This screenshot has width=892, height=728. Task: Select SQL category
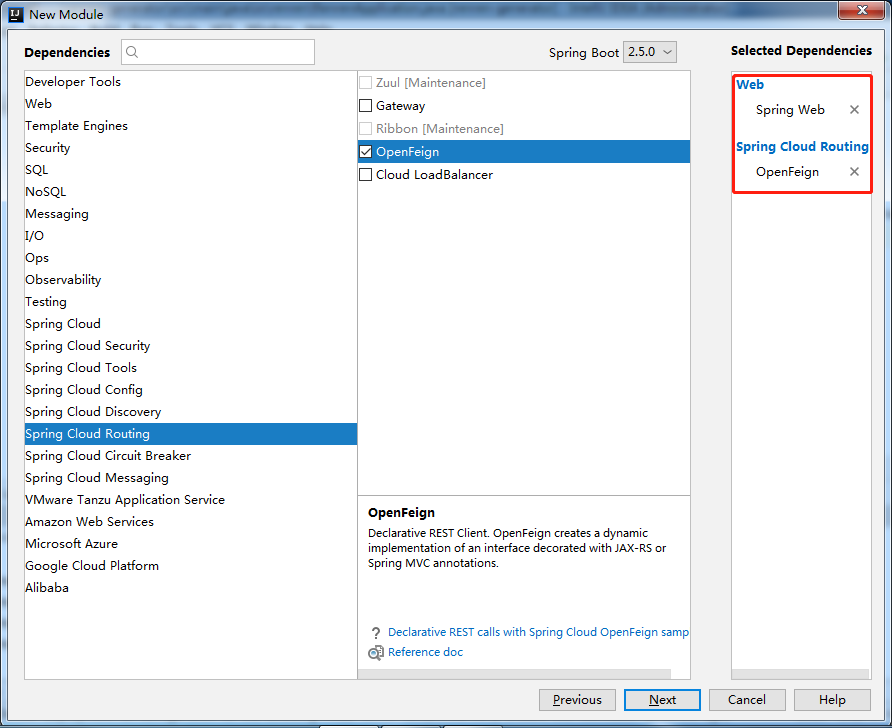click(x=191, y=169)
